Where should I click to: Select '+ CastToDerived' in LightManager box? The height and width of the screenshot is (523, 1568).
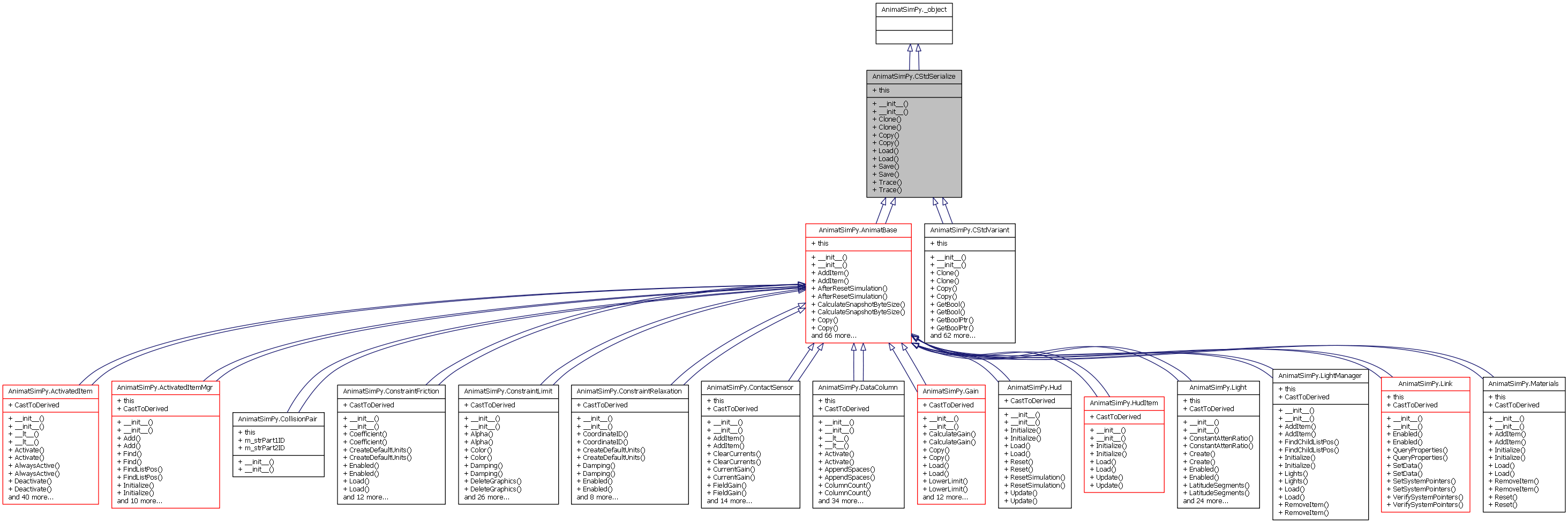point(1304,397)
